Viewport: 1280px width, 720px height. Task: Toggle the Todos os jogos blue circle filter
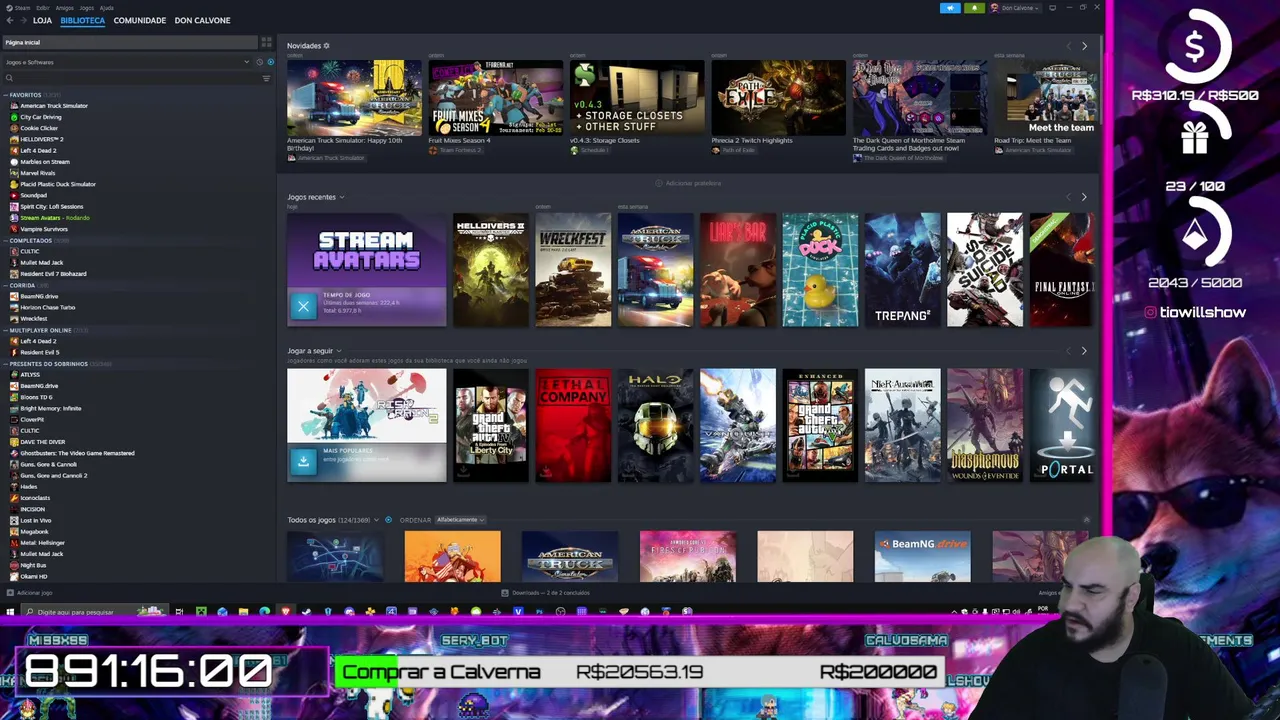389,520
